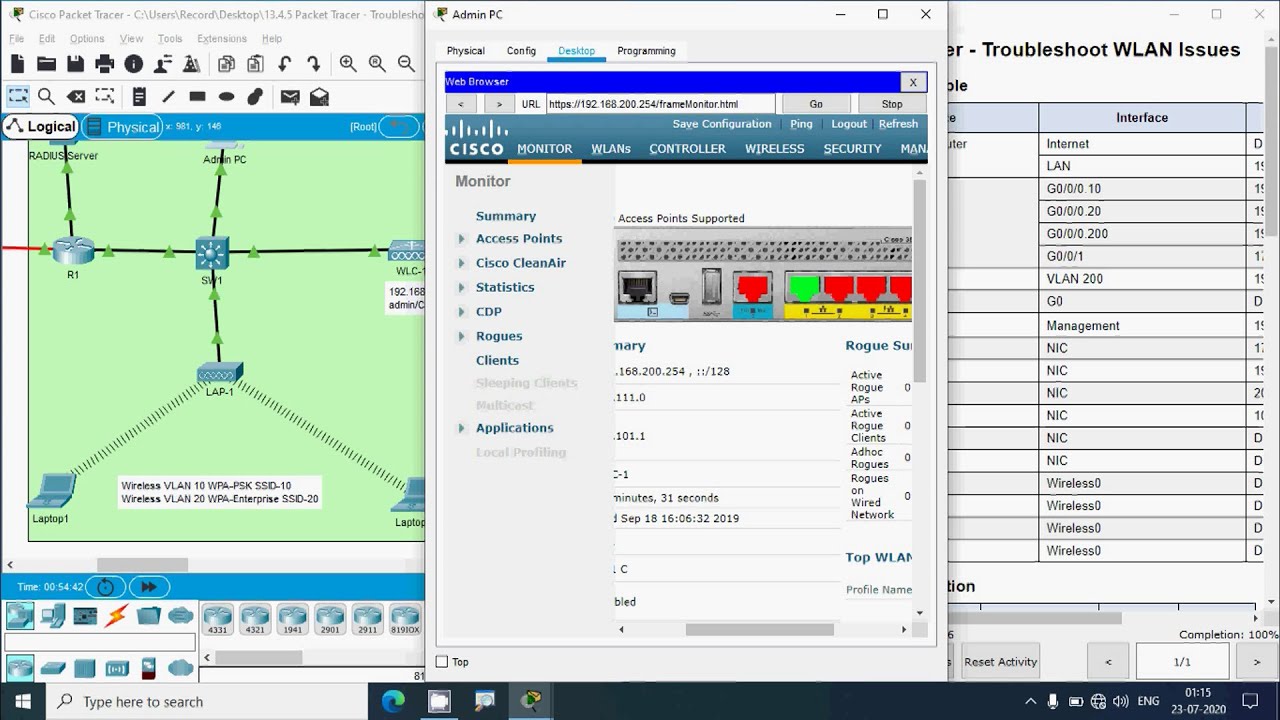Screen dimensions: 1280x720
Task: Close the Web Browser with the X button
Action: (x=913, y=82)
